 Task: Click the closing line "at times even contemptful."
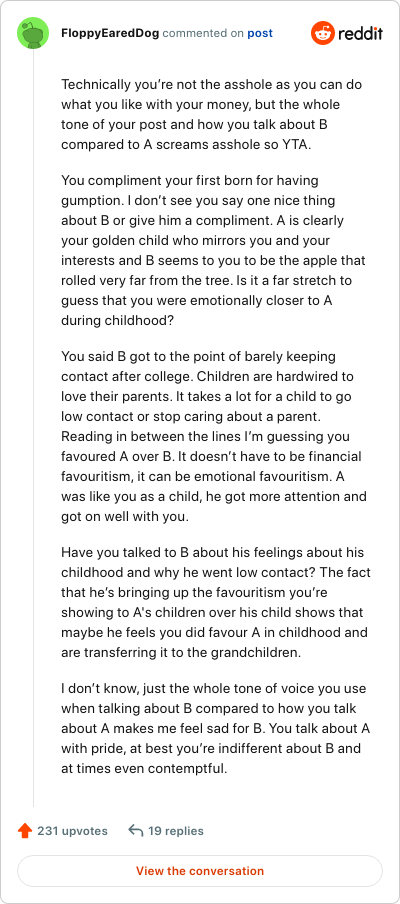point(145,769)
